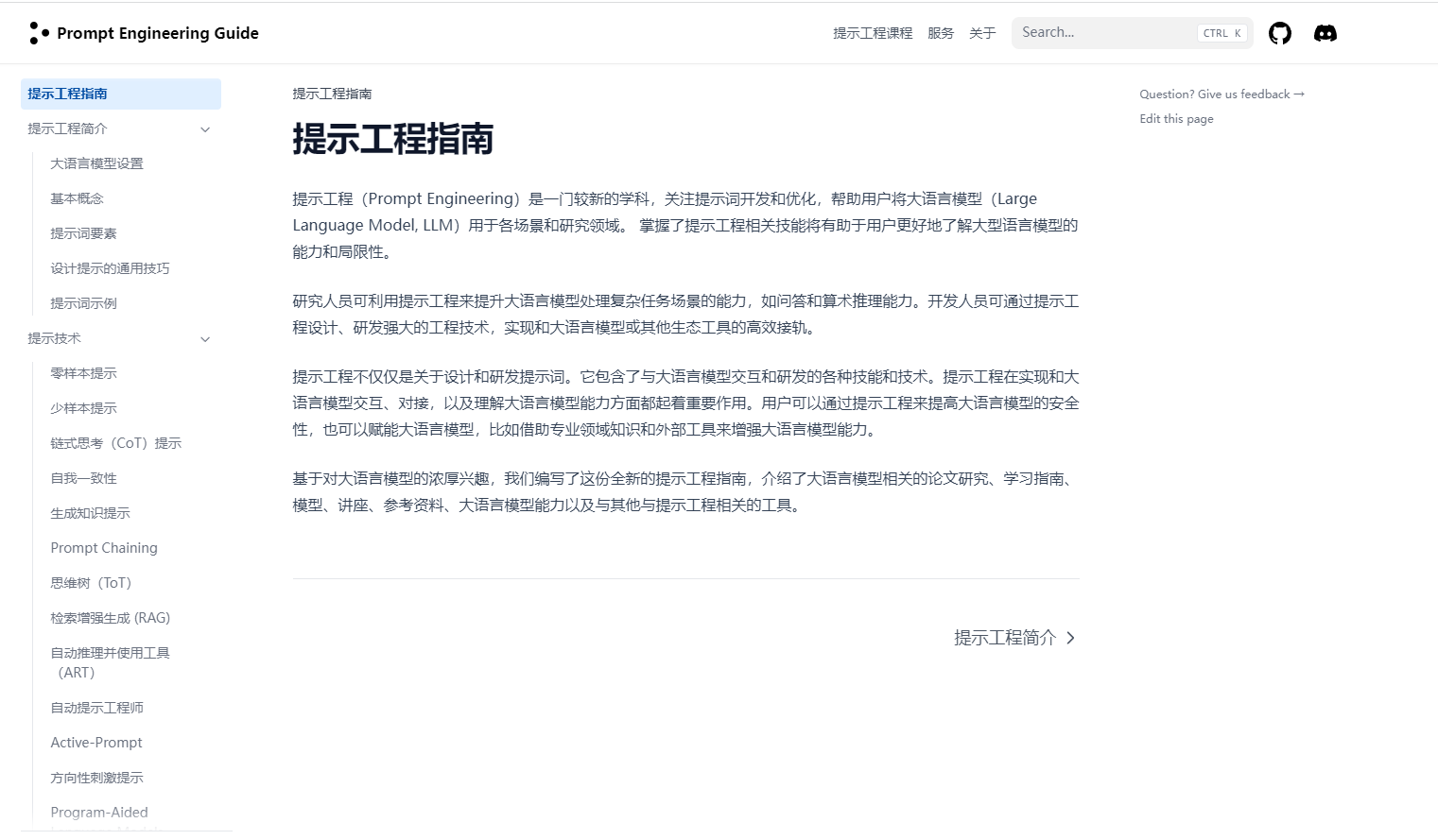Screen dimensions: 1438x840
Task: Open 自我一致性 in the sidebar
Action: [x=83, y=478]
